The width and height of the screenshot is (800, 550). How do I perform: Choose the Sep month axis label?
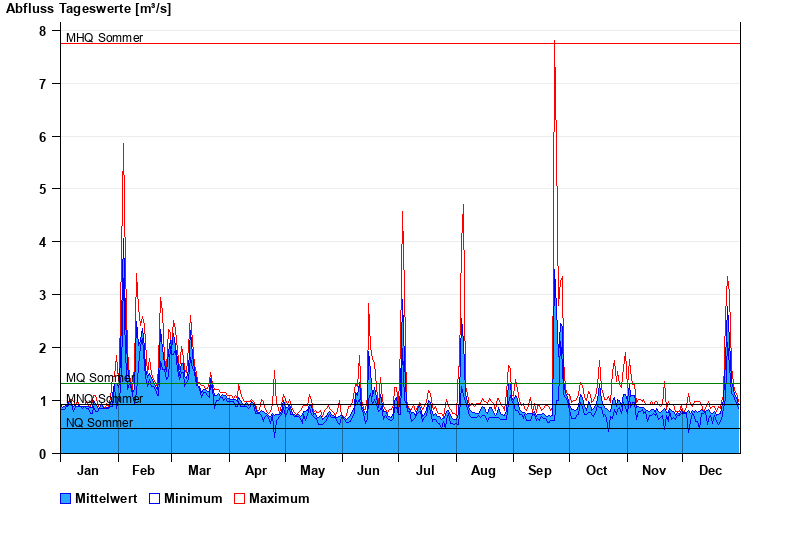(x=540, y=471)
